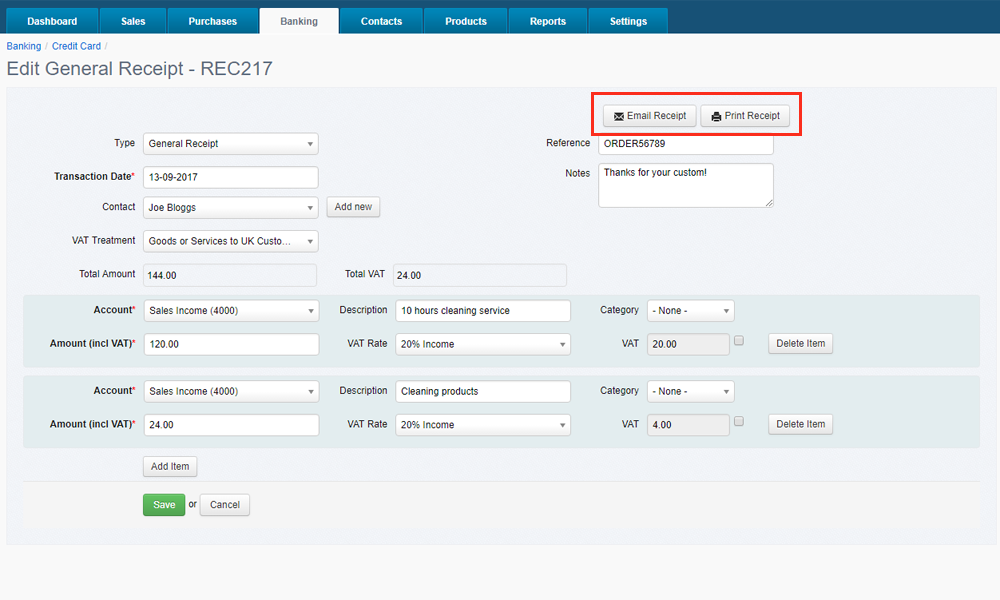The height and width of the screenshot is (600, 1000).
Task: Open the Type dropdown showing General Receipt
Action: tap(231, 144)
